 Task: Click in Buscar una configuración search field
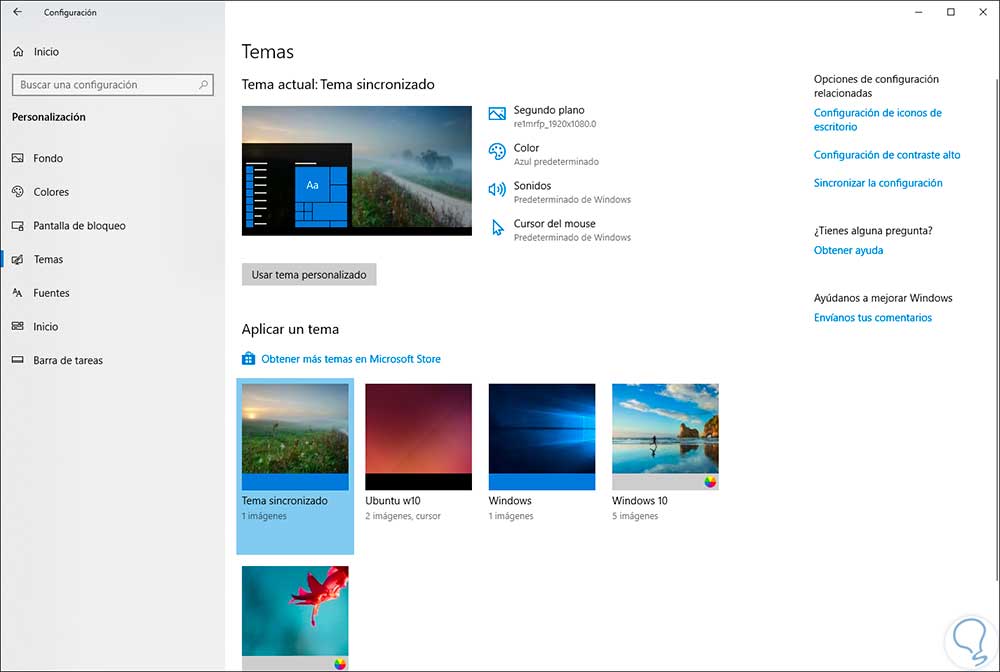point(112,85)
